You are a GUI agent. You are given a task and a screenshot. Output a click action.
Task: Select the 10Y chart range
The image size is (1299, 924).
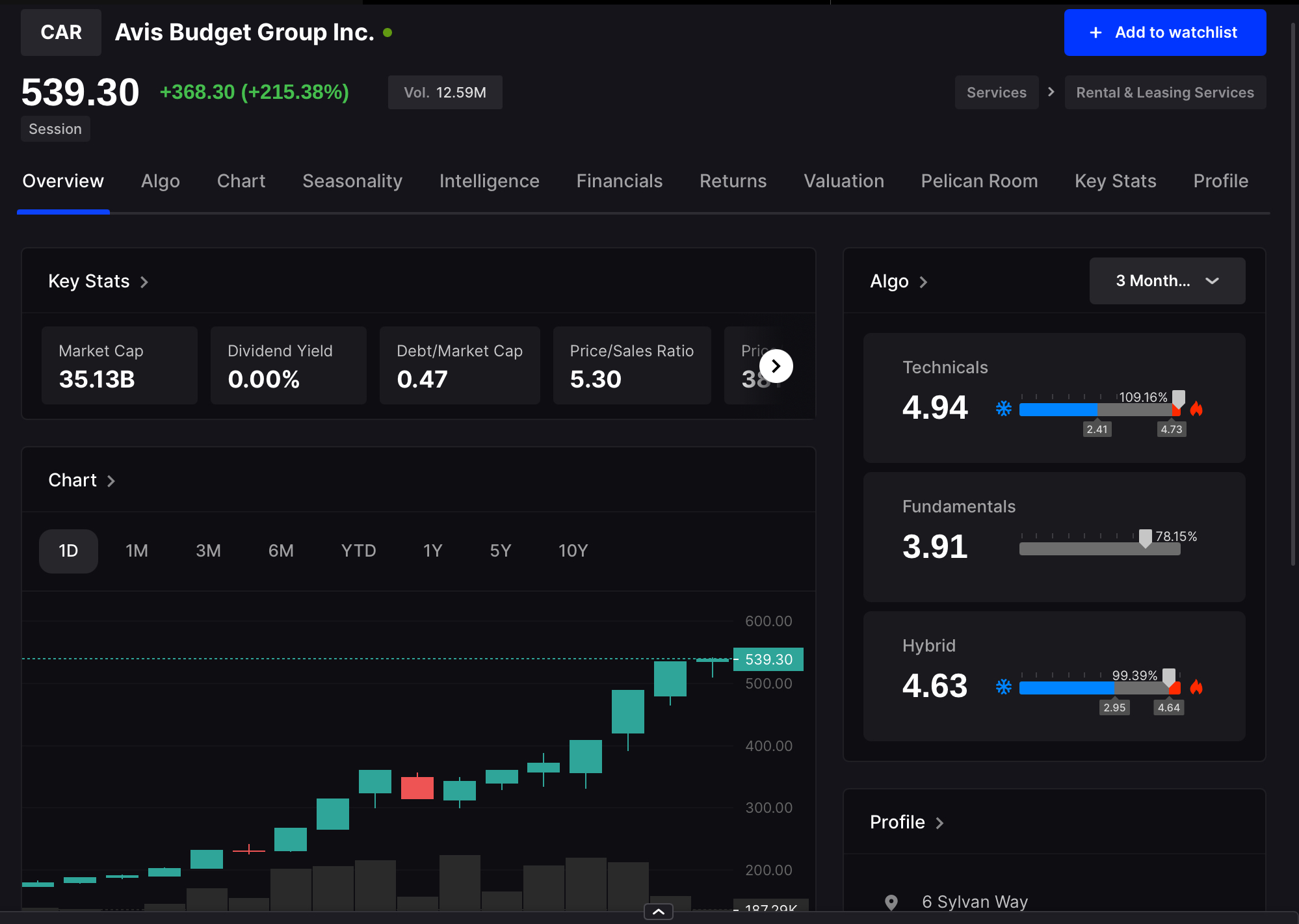pyautogui.click(x=573, y=551)
